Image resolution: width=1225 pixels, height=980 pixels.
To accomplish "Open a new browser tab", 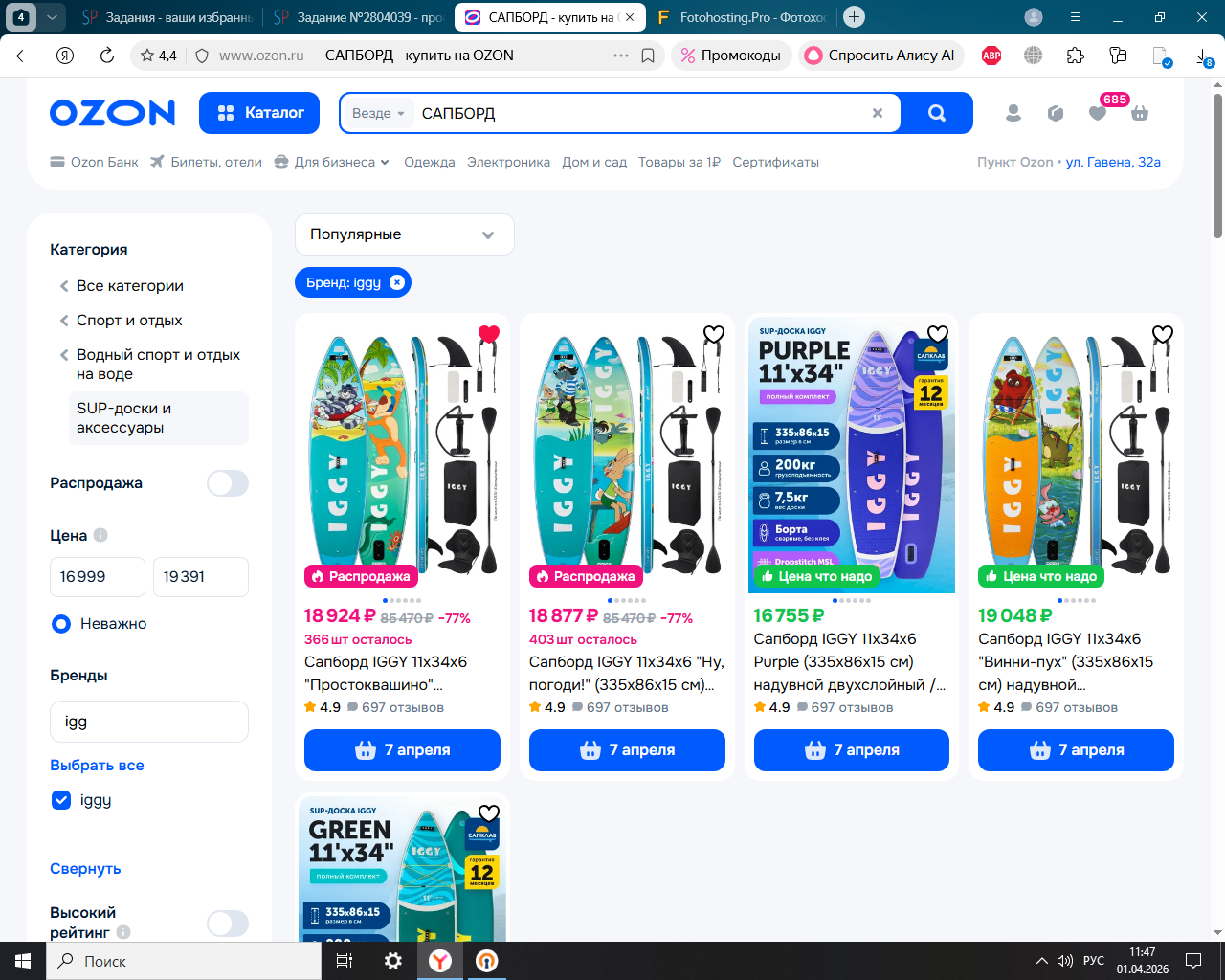I will click(855, 17).
